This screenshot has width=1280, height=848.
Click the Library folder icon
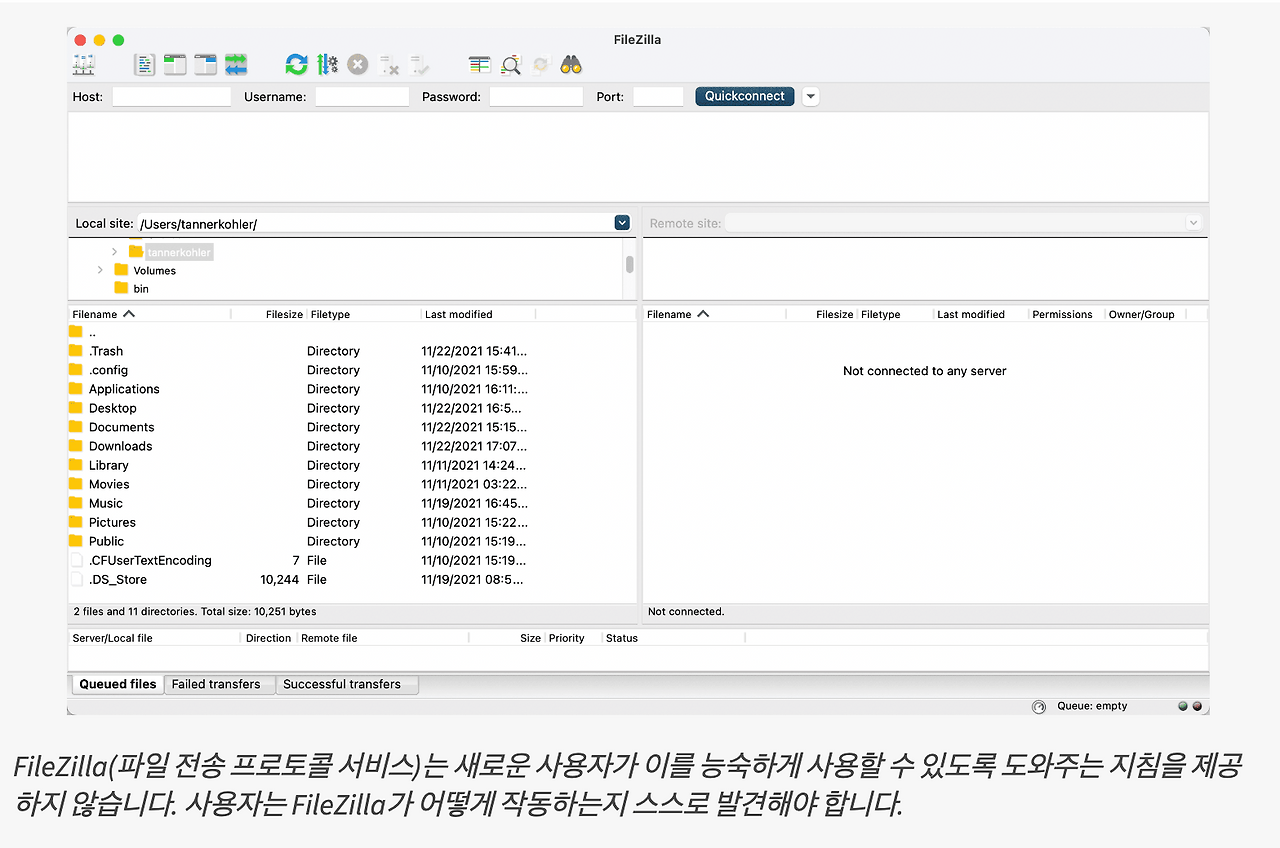pyautogui.click(x=76, y=465)
